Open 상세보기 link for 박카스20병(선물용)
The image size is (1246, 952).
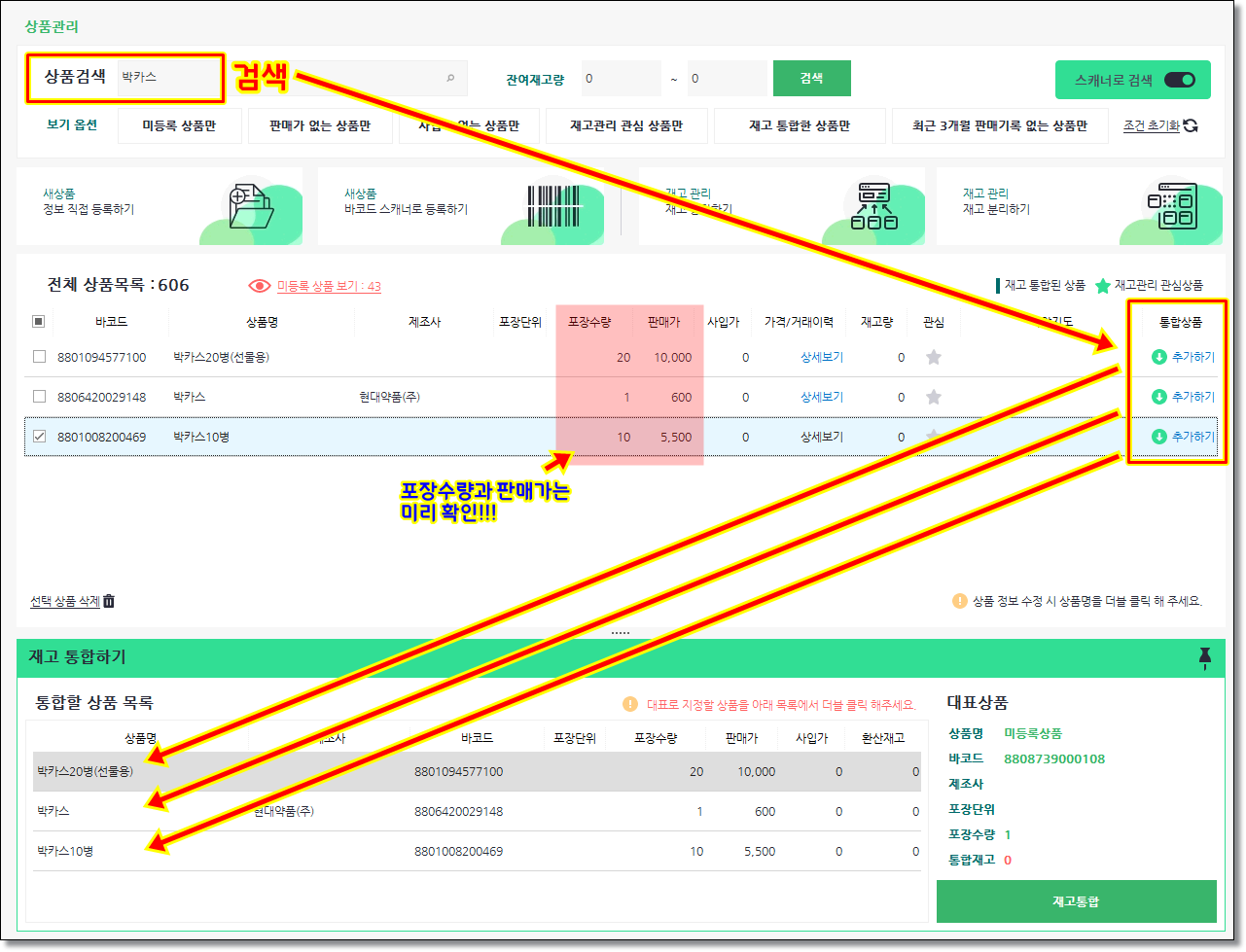coord(821,357)
